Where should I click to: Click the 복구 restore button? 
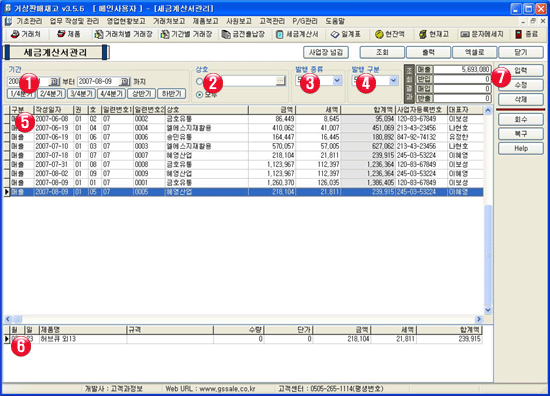point(521,134)
